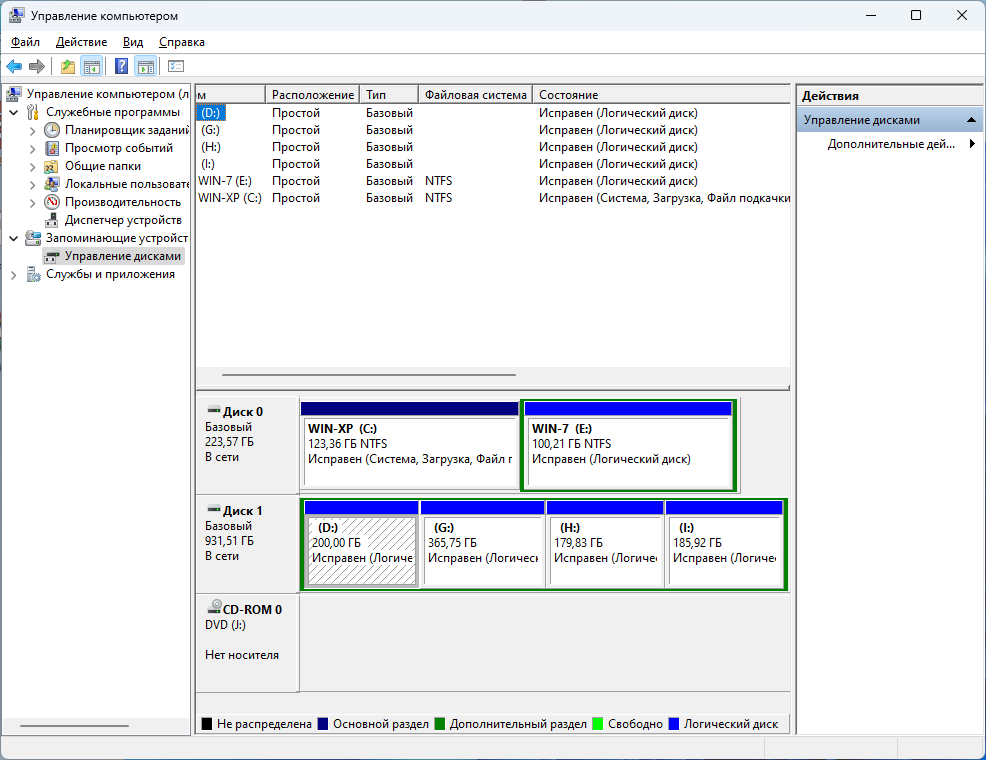Collapse the Управление дисками actions section
The width and height of the screenshot is (986, 760).
point(971,120)
